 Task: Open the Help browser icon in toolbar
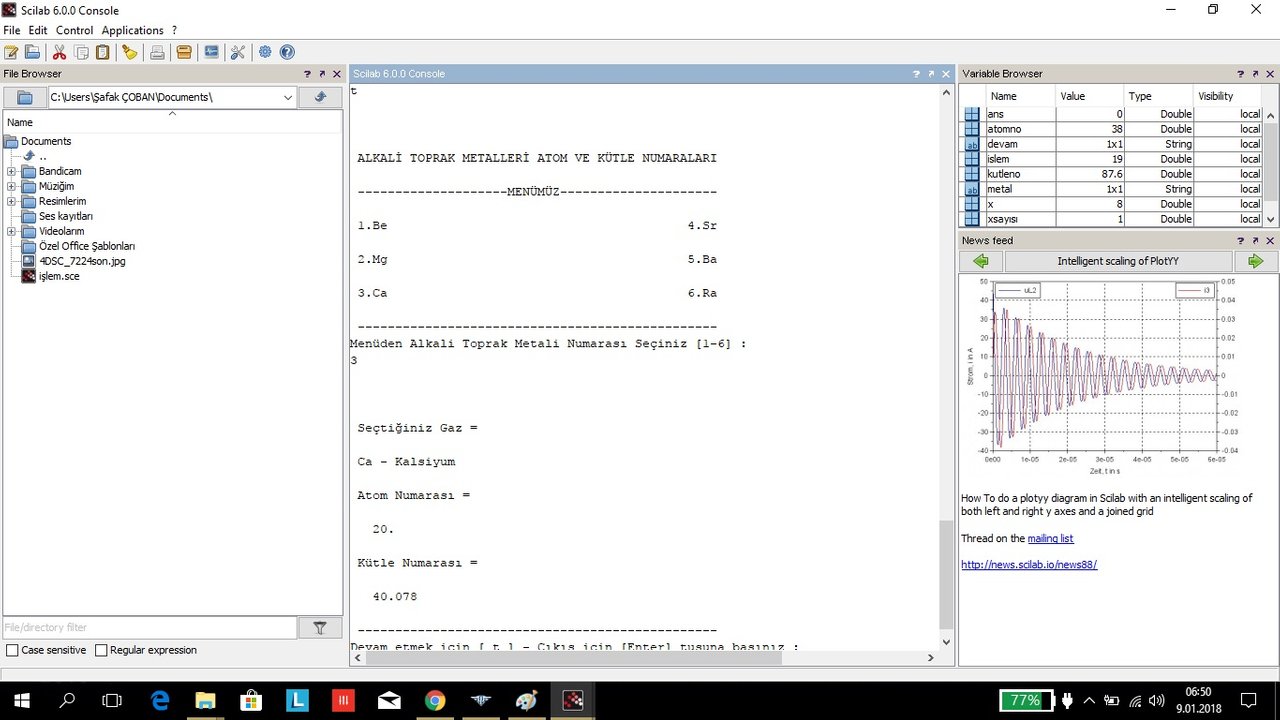coord(287,52)
